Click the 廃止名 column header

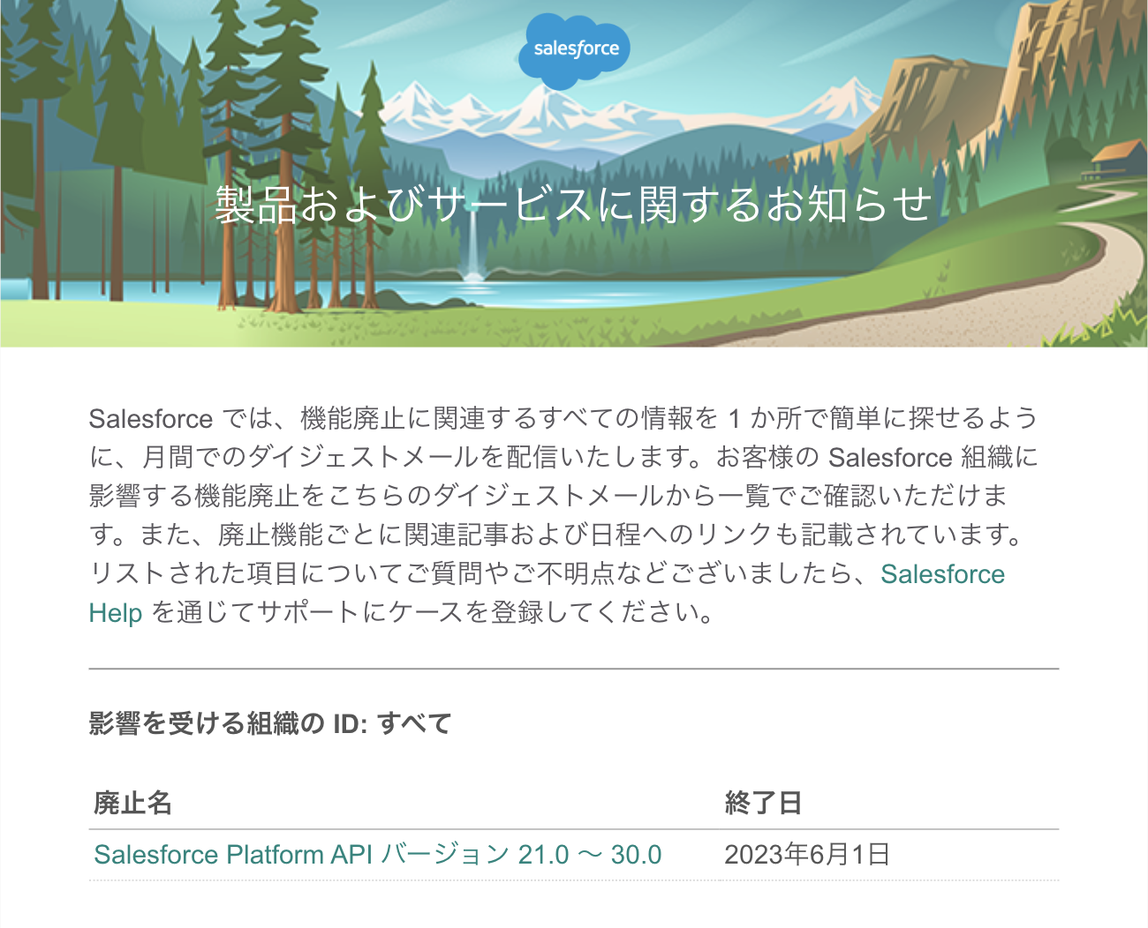tap(133, 803)
